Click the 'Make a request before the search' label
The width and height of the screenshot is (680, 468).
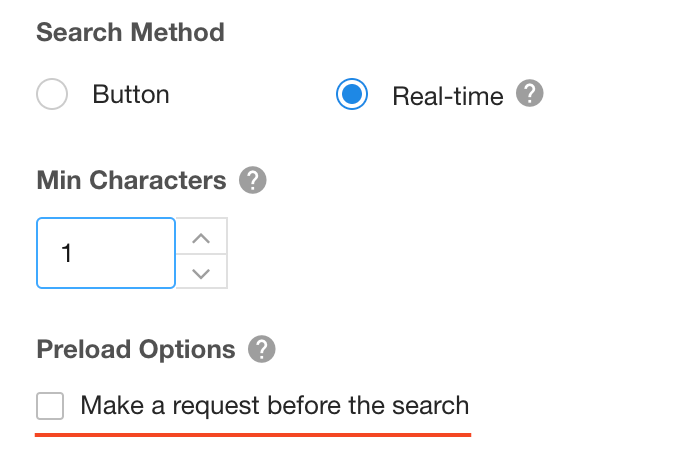(275, 406)
